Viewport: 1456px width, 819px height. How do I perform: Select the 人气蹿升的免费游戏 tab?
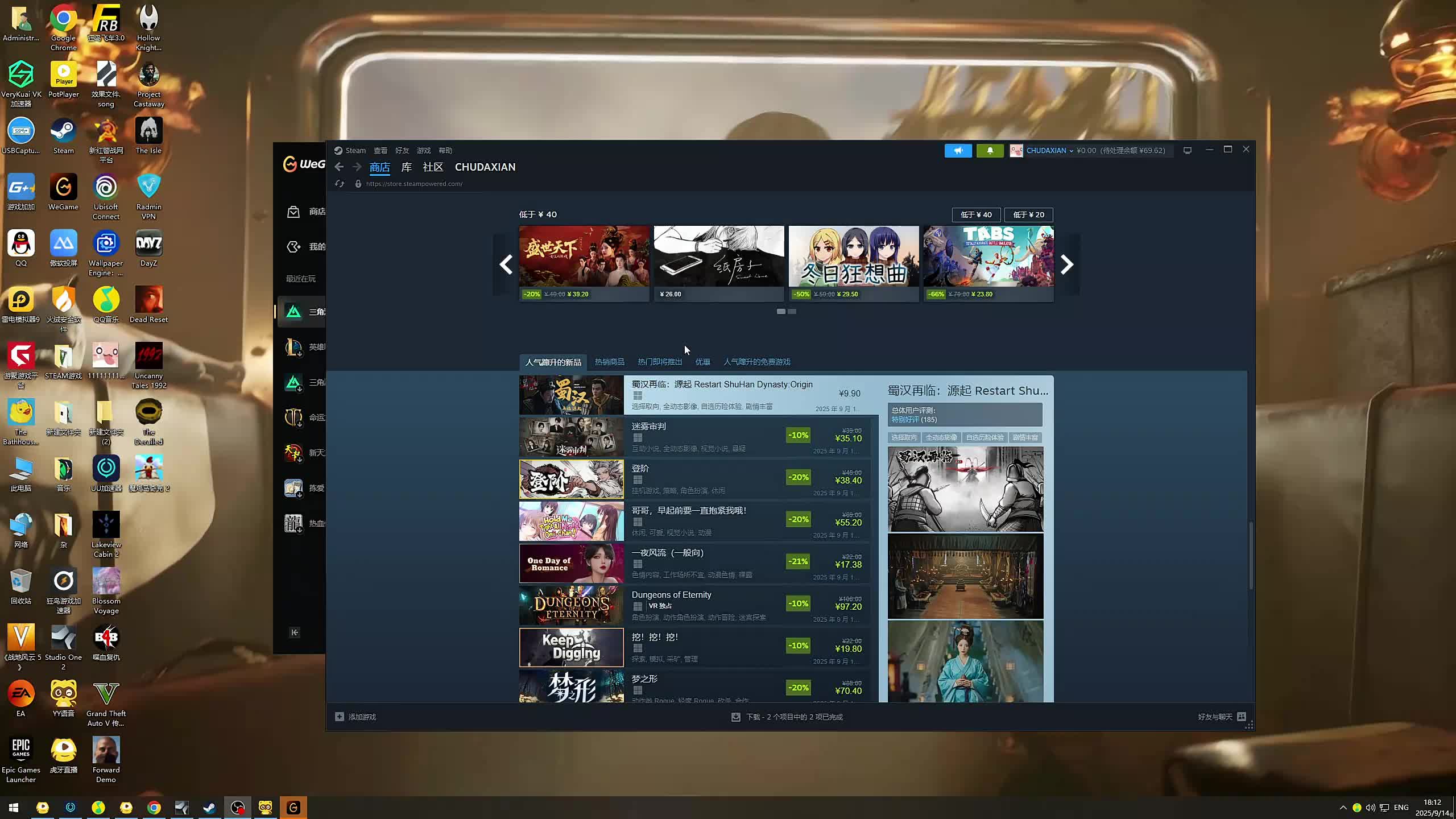click(x=757, y=362)
